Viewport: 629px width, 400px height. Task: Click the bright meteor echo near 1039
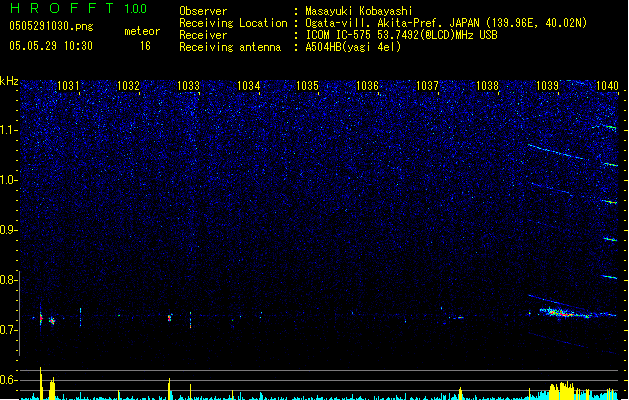(566, 313)
